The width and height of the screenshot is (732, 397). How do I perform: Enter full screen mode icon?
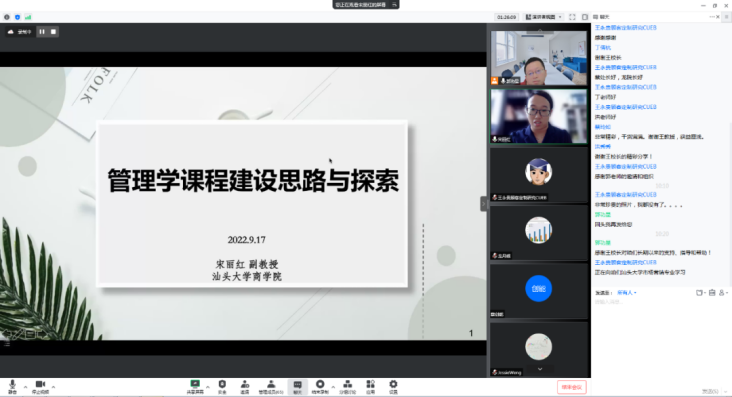coord(572,17)
